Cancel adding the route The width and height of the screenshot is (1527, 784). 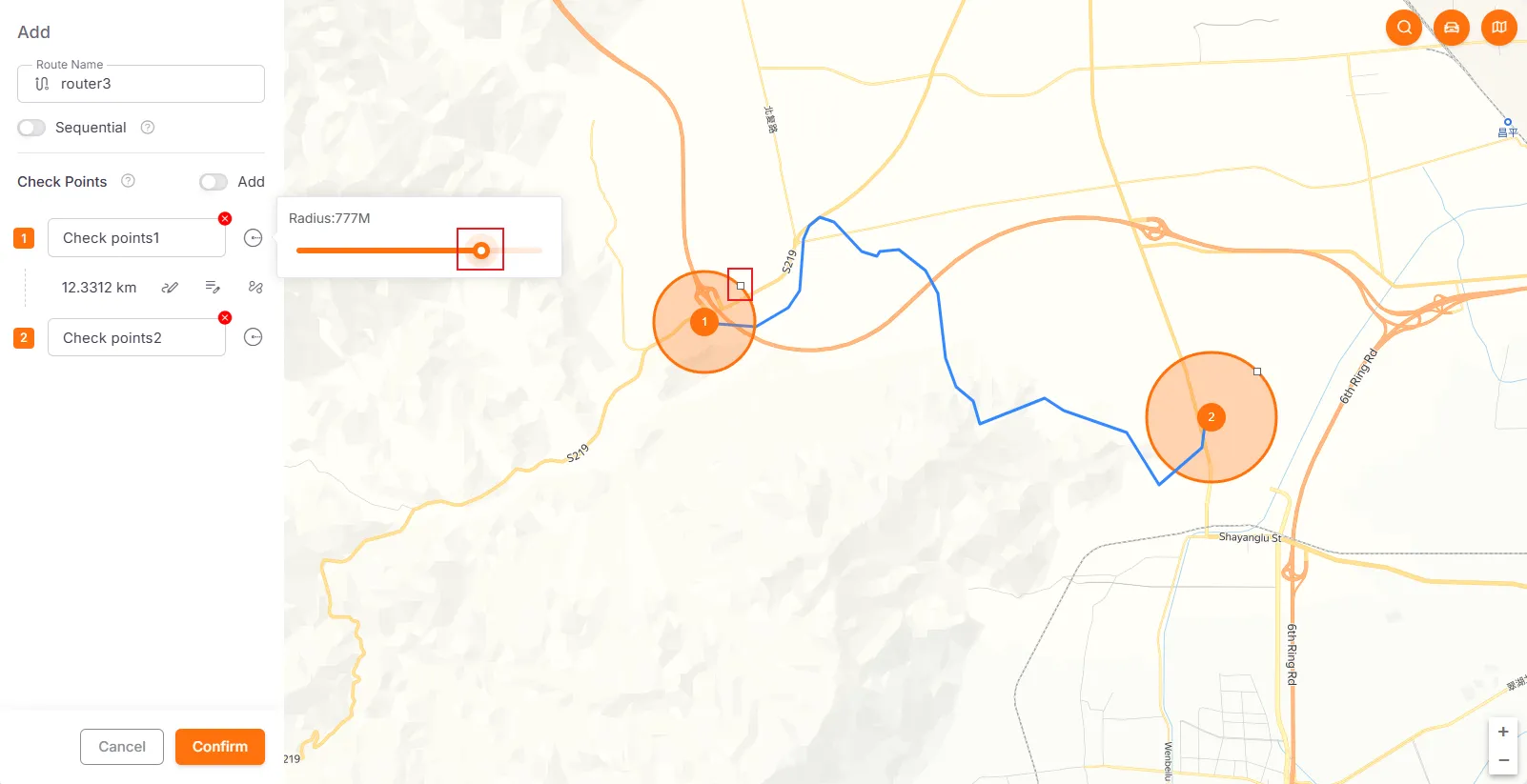tap(122, 747)
